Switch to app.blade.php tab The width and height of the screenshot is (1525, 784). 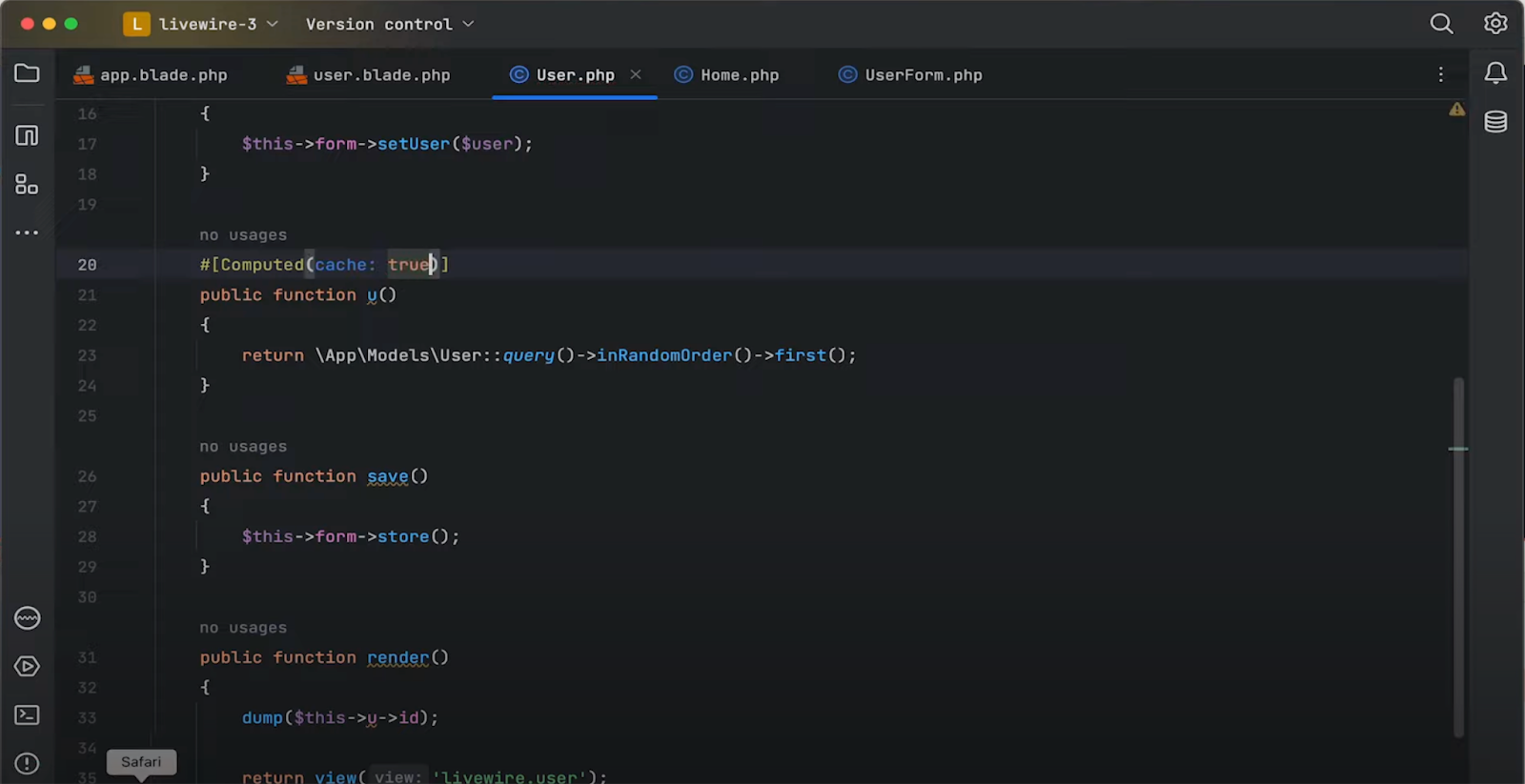[151, 75]
